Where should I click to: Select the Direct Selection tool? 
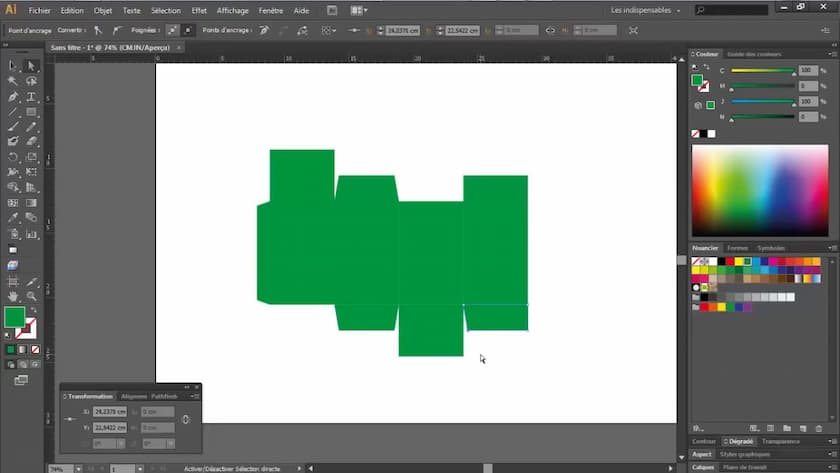(x=31, y=65)
